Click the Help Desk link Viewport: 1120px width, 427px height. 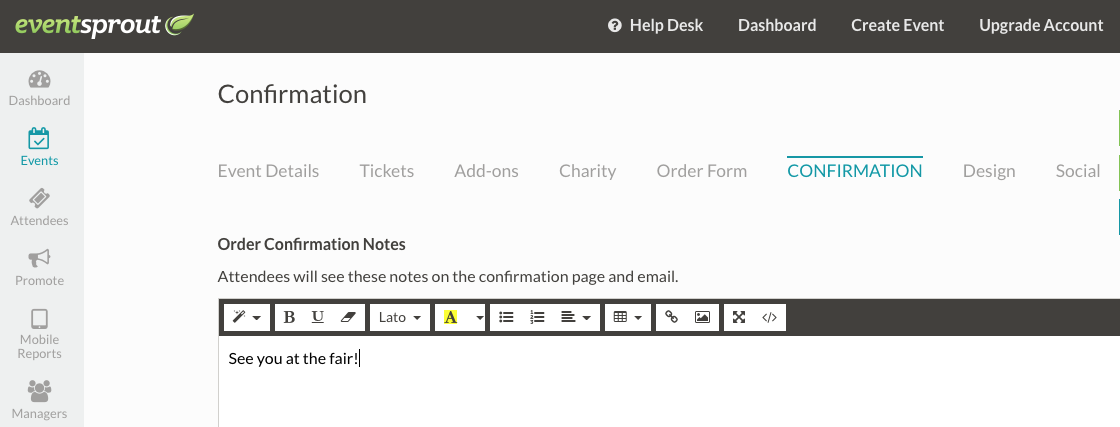point(656,26)
